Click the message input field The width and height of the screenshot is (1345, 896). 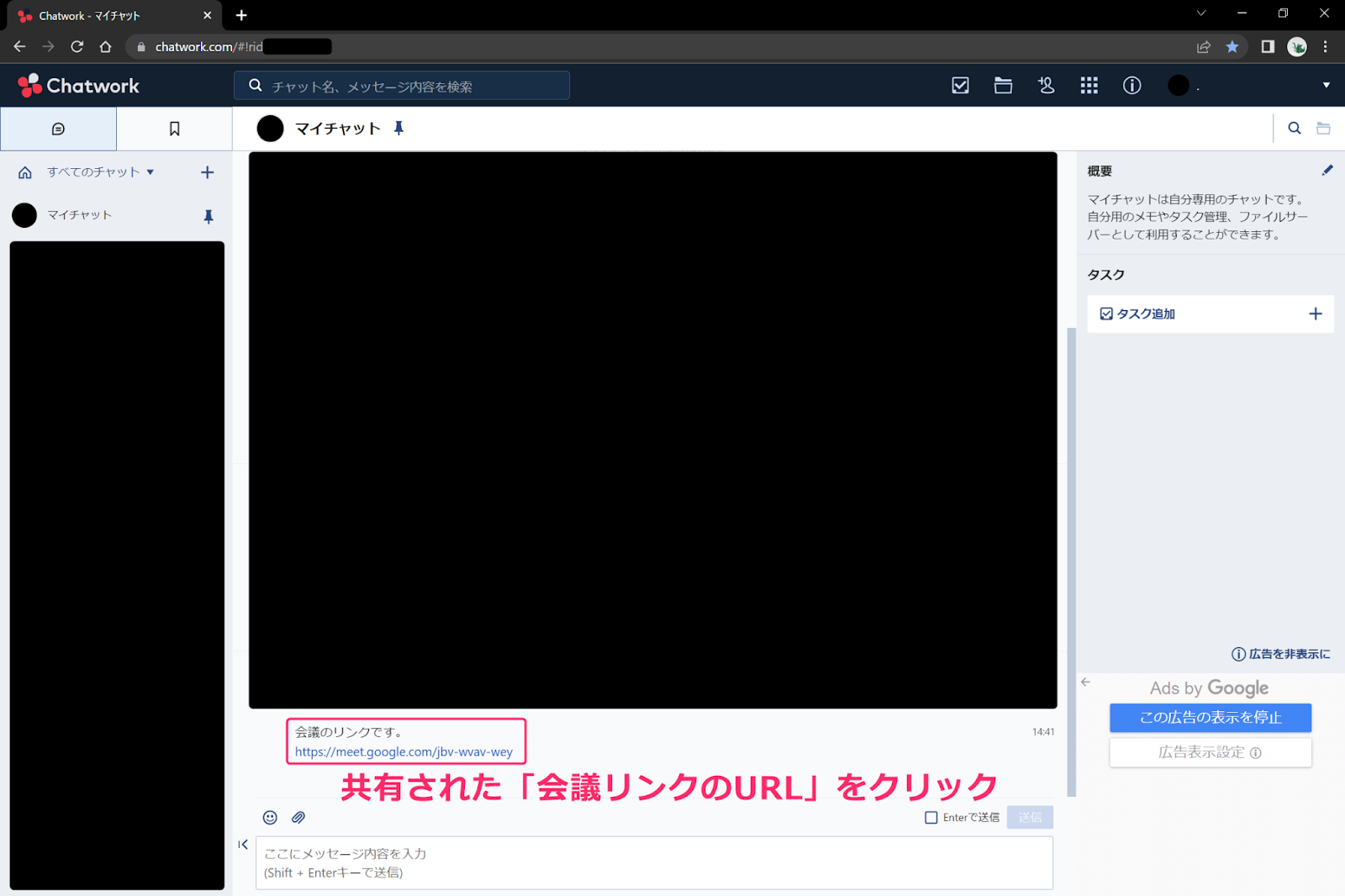[x=653, y=863]
